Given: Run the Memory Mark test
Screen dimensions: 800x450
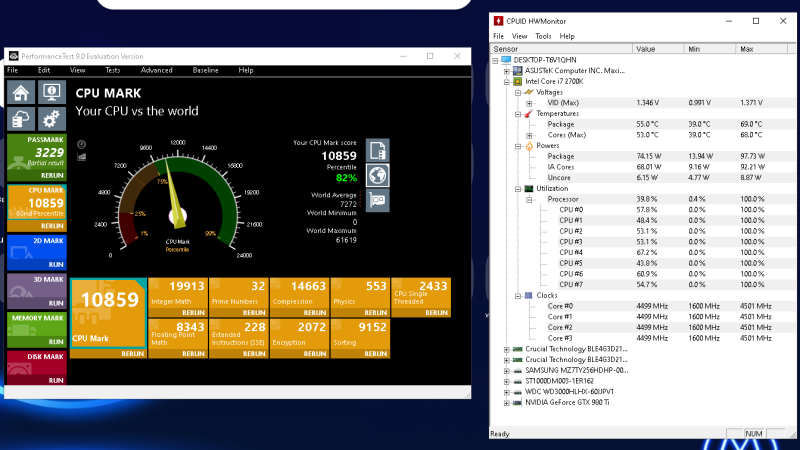Looking at the screenshot, I should point(56,341).
